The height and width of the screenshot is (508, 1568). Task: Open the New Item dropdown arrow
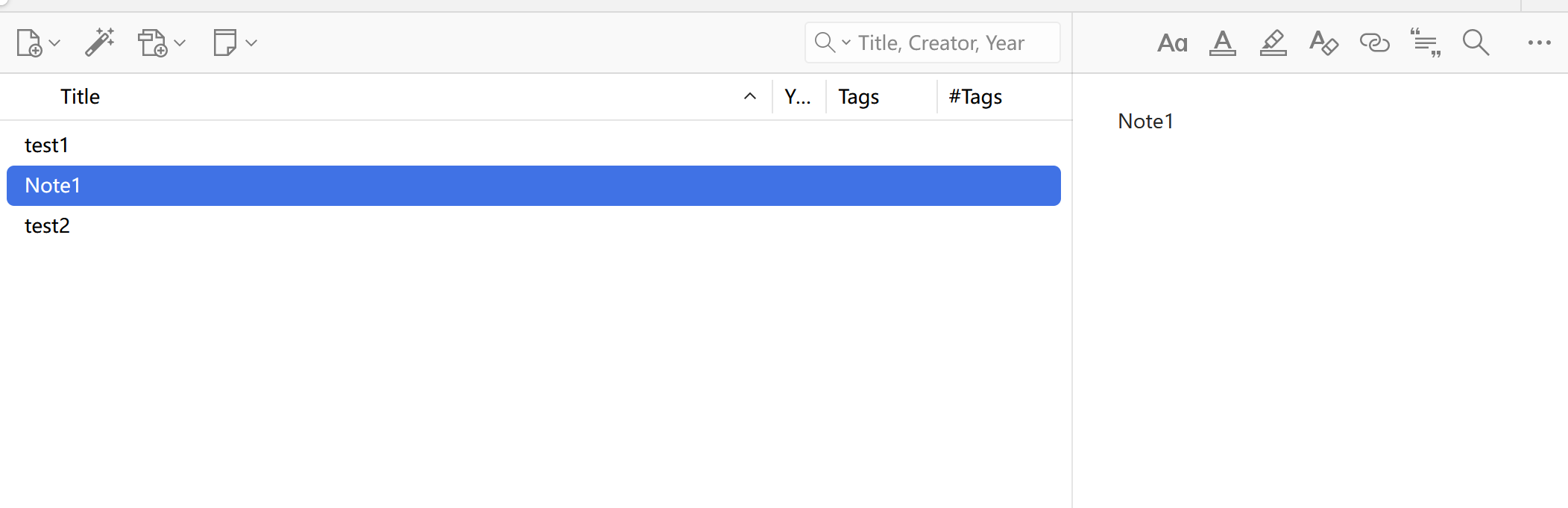[x=54, y=43]
